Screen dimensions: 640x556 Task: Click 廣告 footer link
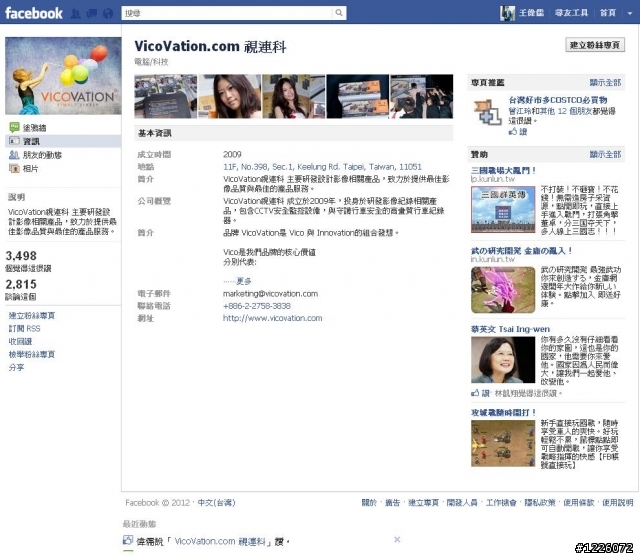pyautogui.click(x=393, y=503)
